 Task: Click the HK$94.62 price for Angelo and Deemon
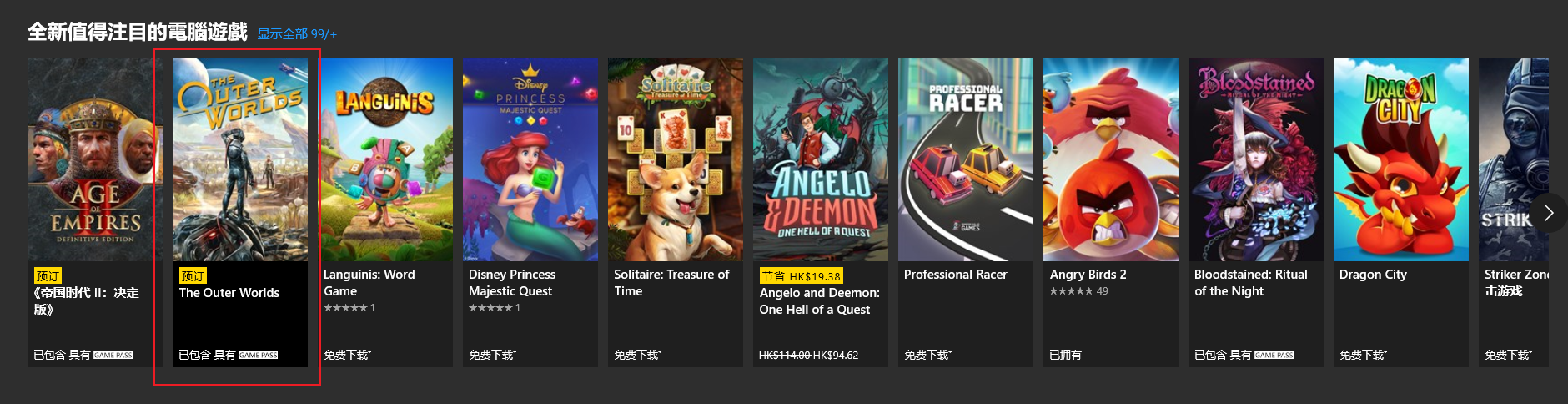tap(836, 356)
